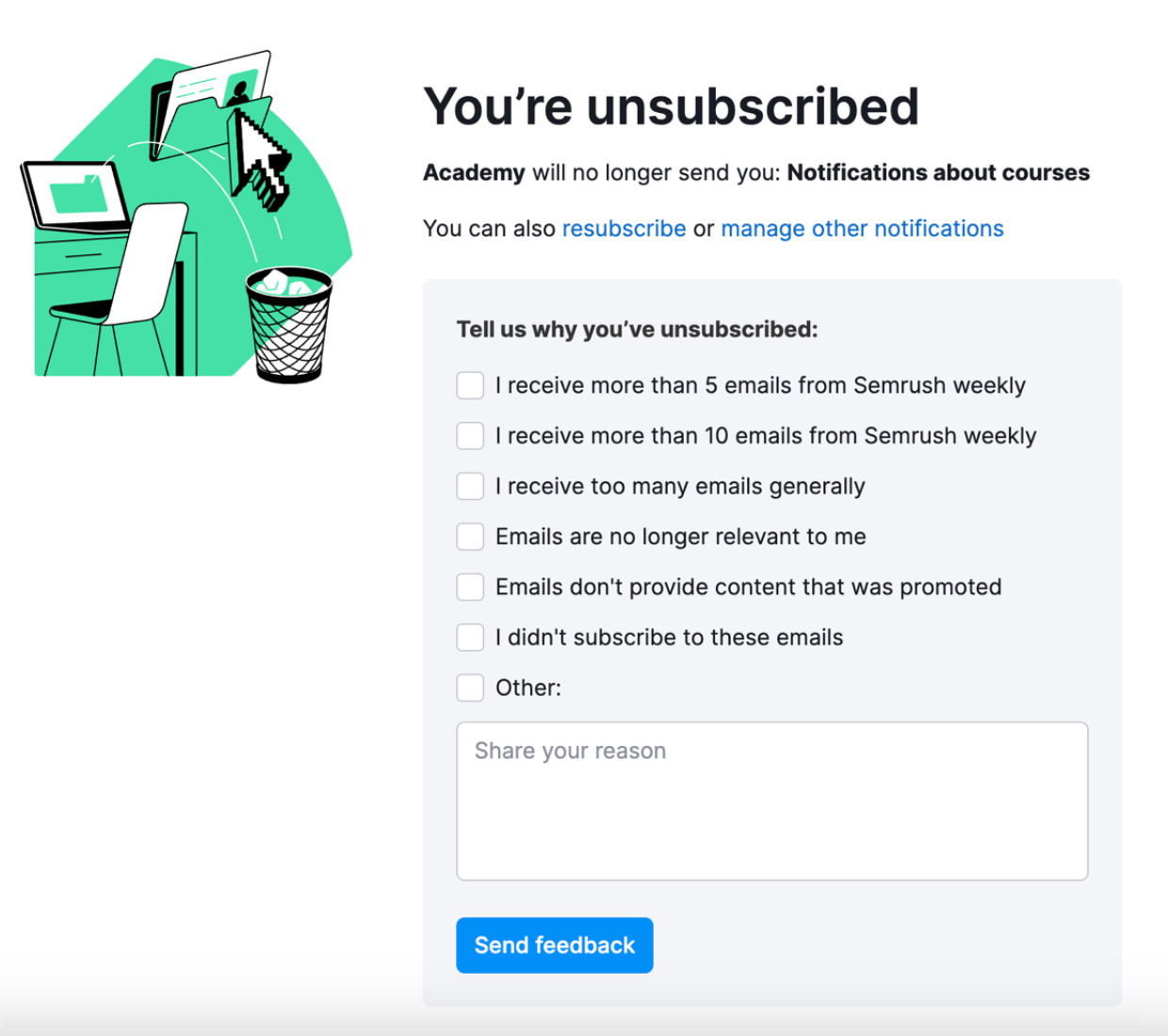Select "I receive too many emails generally"
1168x1036 pixels.
click(x=470, y=486)
